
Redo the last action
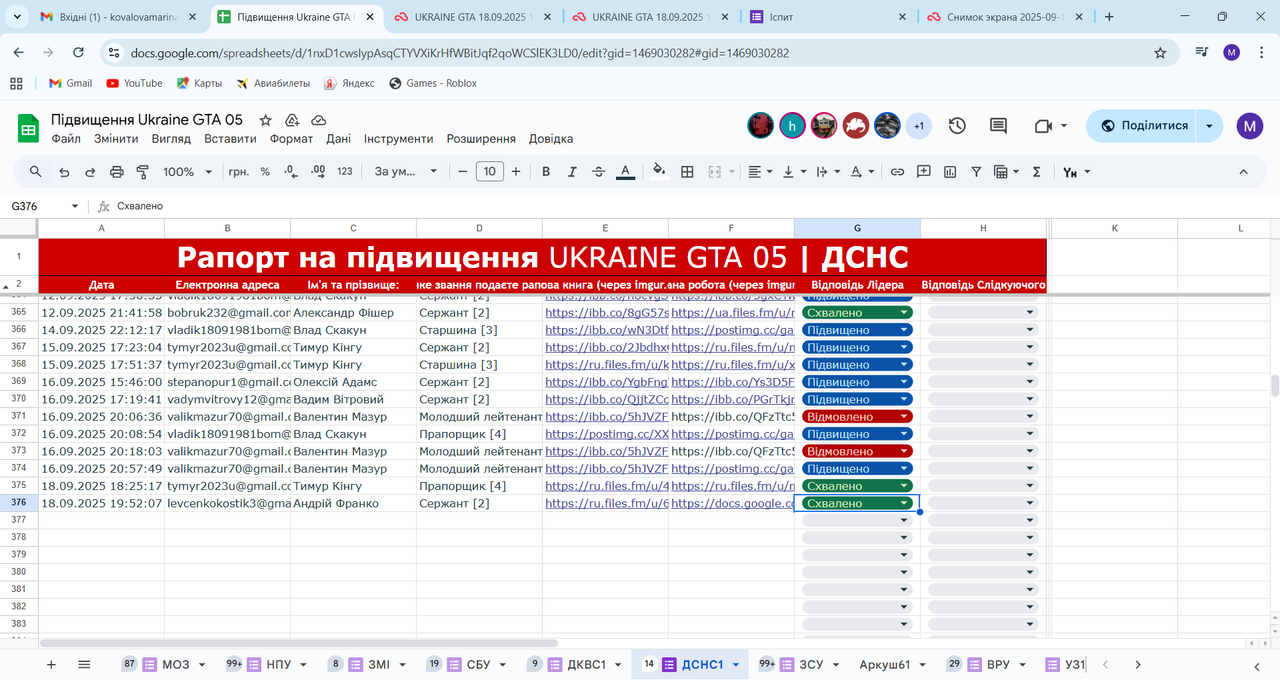pyautogui.click(x=90, y=172)
